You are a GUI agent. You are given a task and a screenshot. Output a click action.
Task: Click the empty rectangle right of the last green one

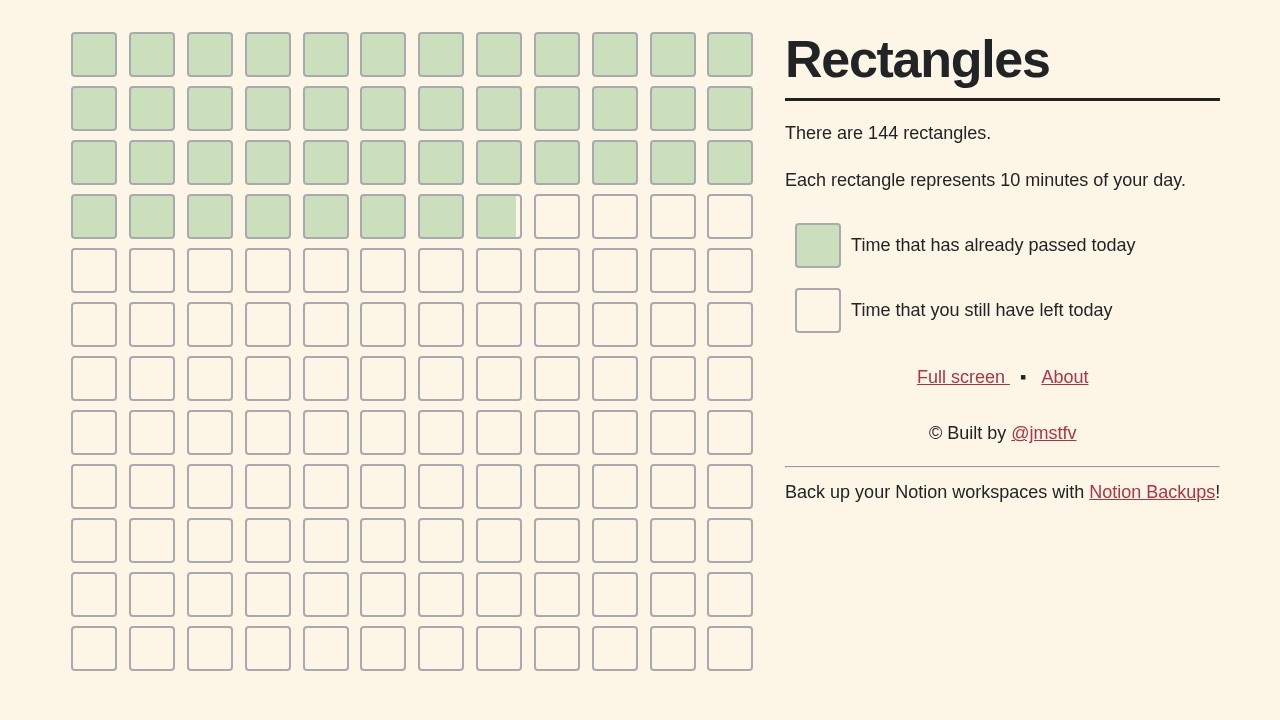click(557, 216)
